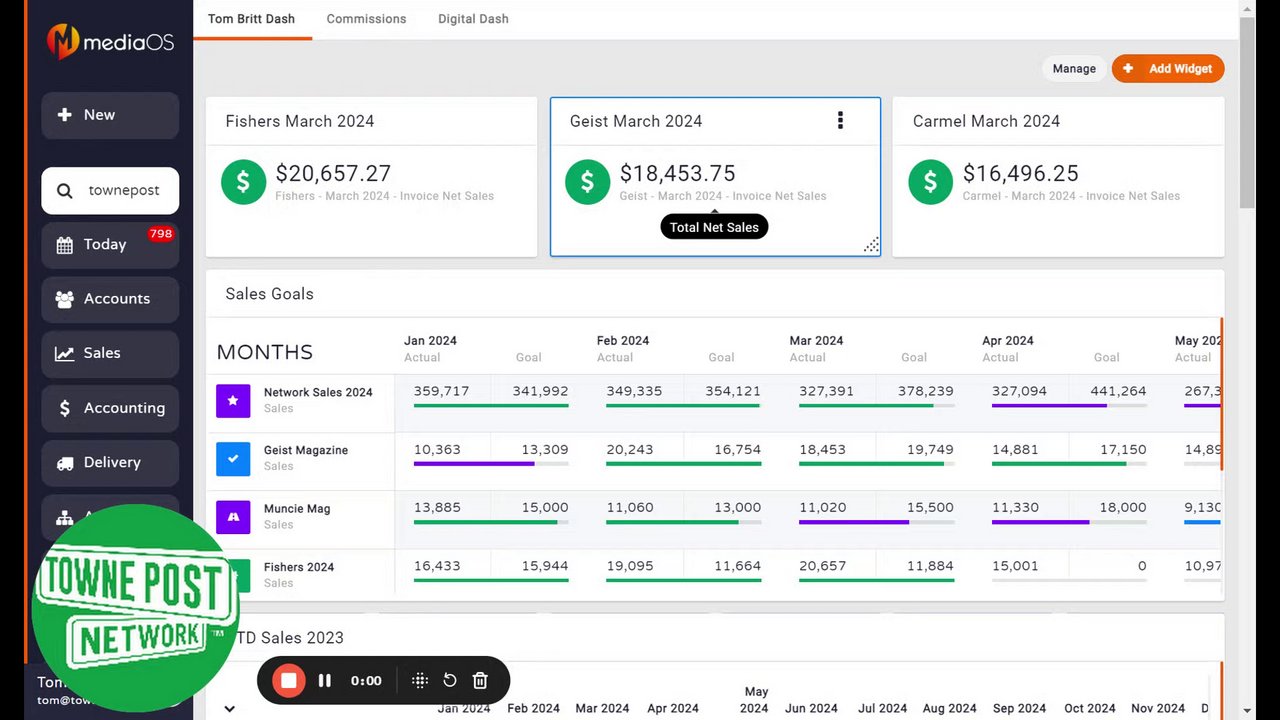
Task: Click the 798 notification badge on Today
Action: click(161, 234)
